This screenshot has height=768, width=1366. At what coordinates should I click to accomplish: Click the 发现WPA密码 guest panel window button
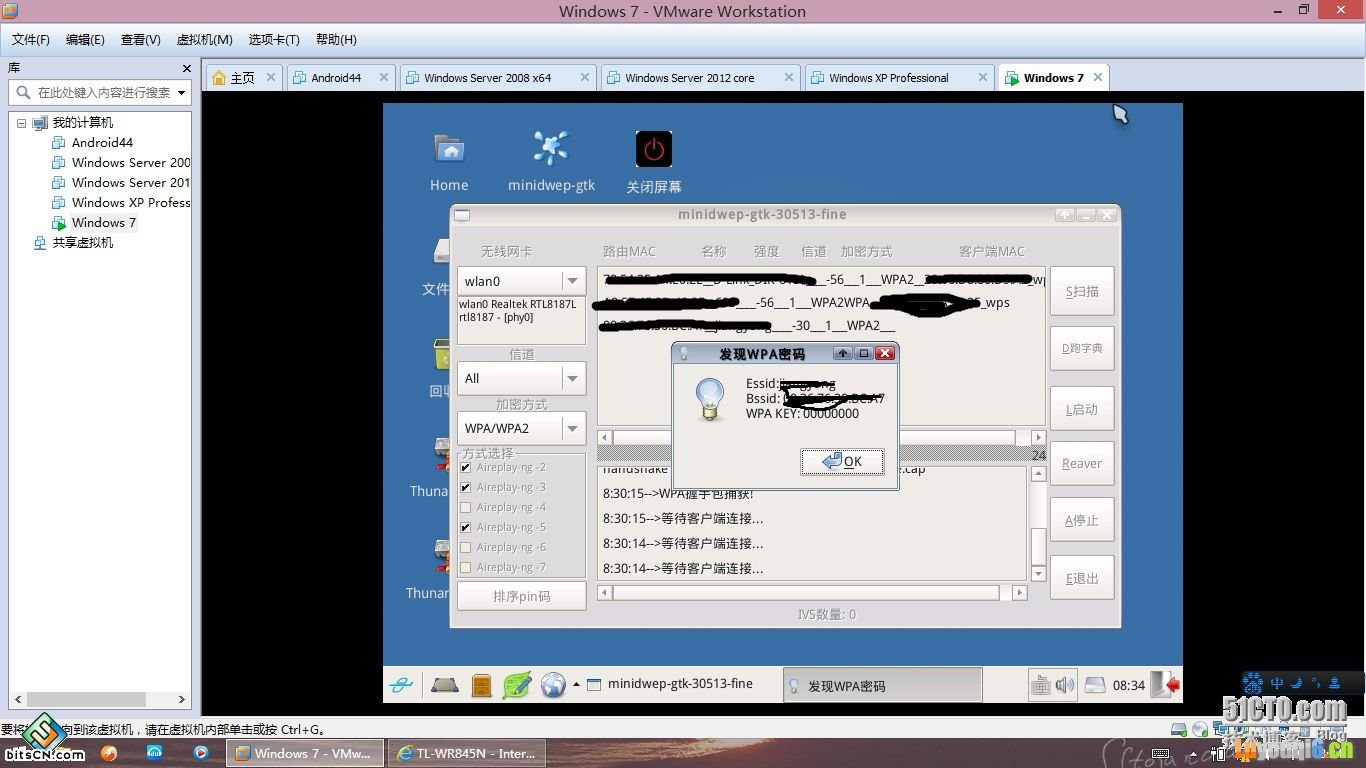(882, 685)
